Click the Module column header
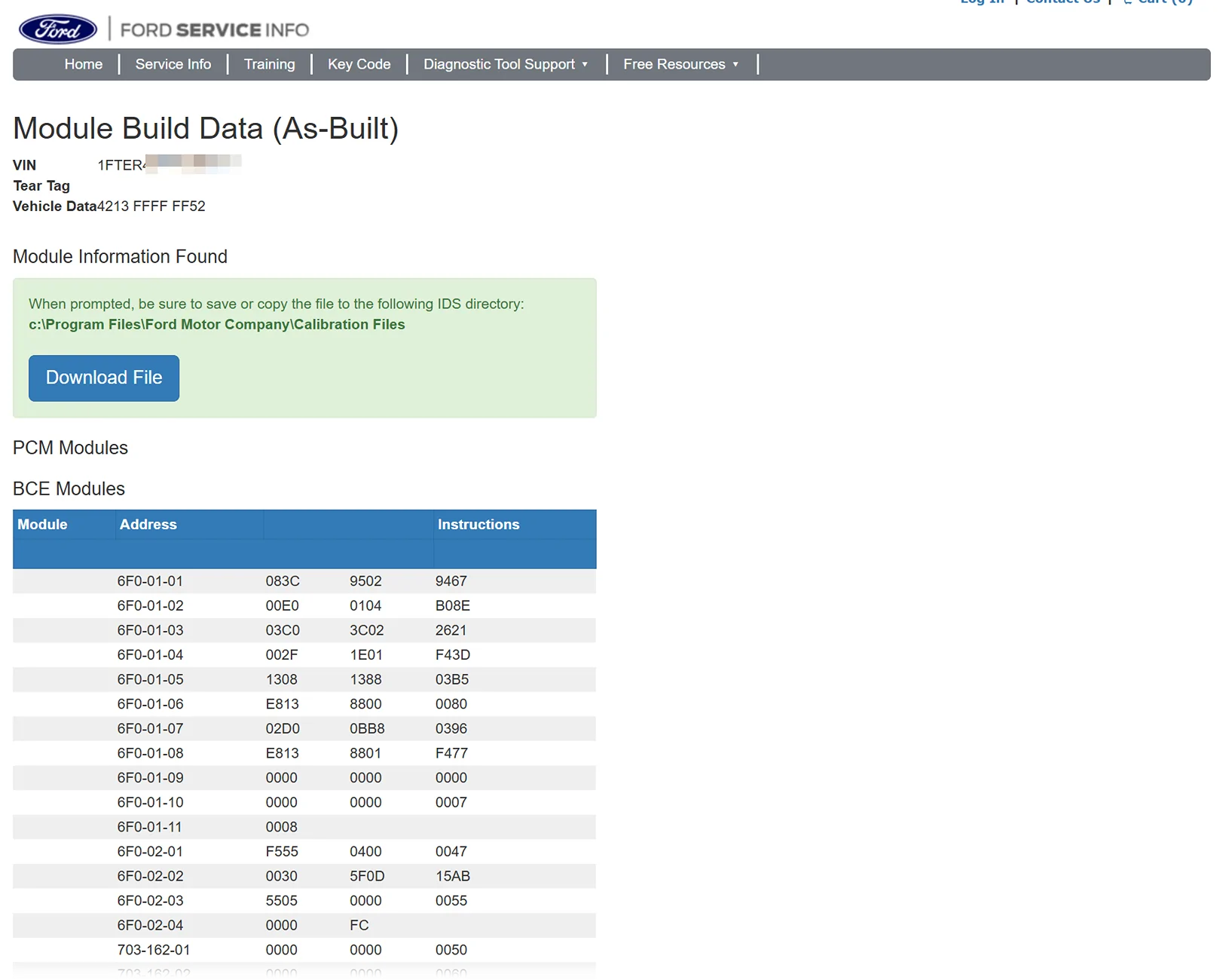The image size is (1232, 980). pos(42,524)
